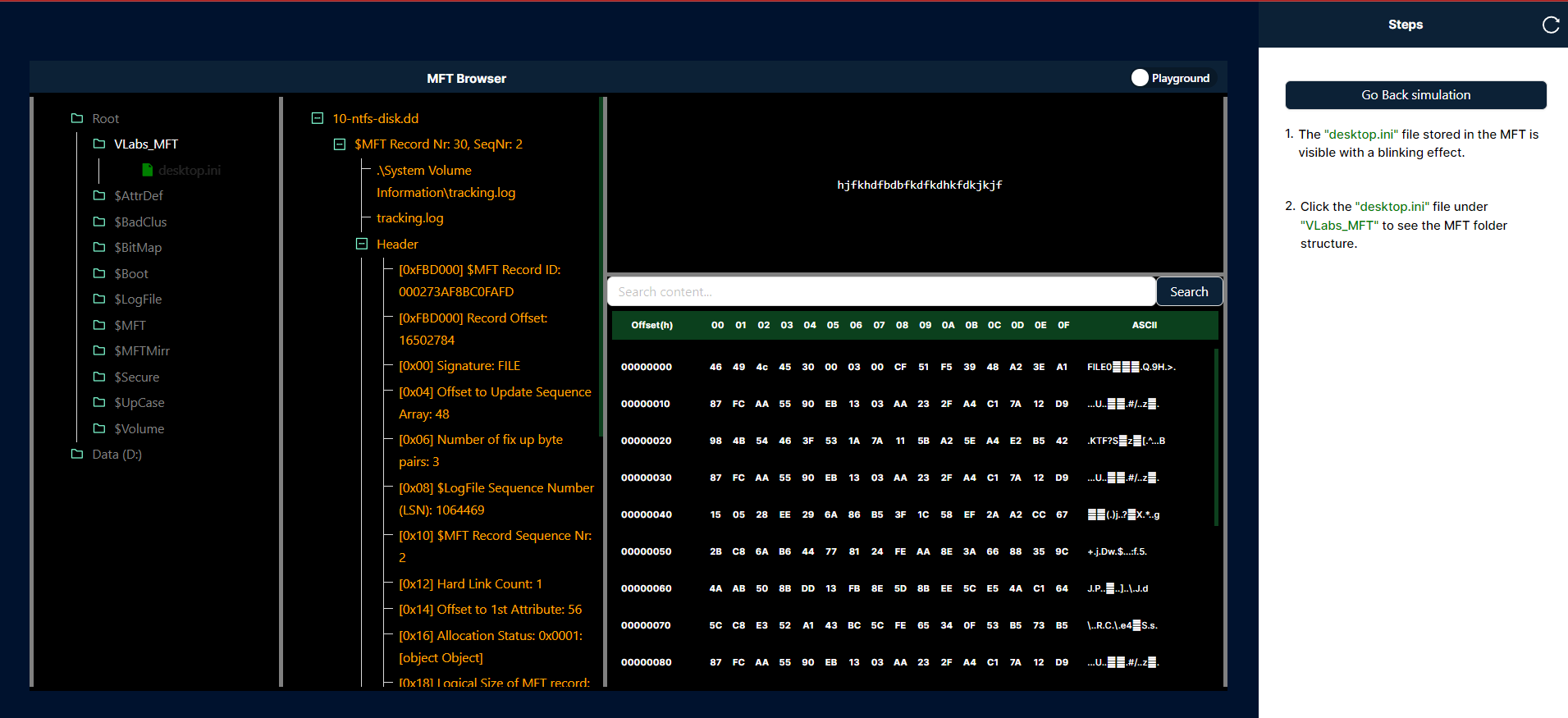
Task: Click the Root folder icon
Action: pos(77,118)
